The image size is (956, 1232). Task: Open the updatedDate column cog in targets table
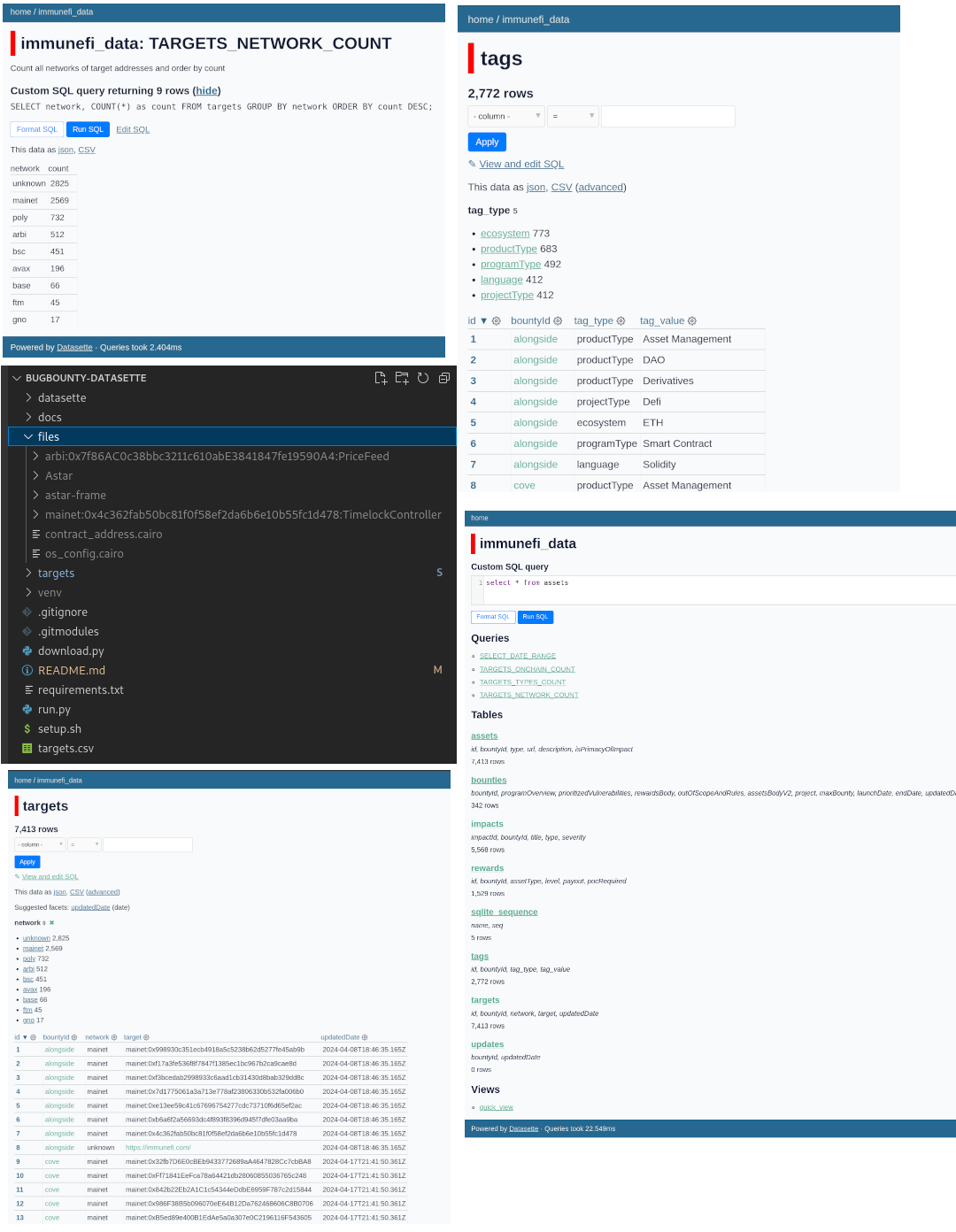365,1037
